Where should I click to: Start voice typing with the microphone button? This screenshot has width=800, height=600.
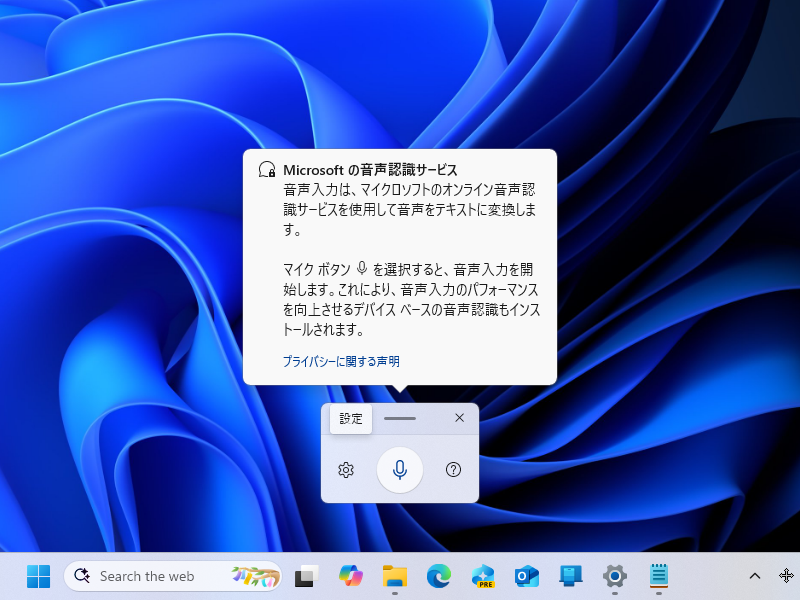pyautogui.click(x=400, y=470)
